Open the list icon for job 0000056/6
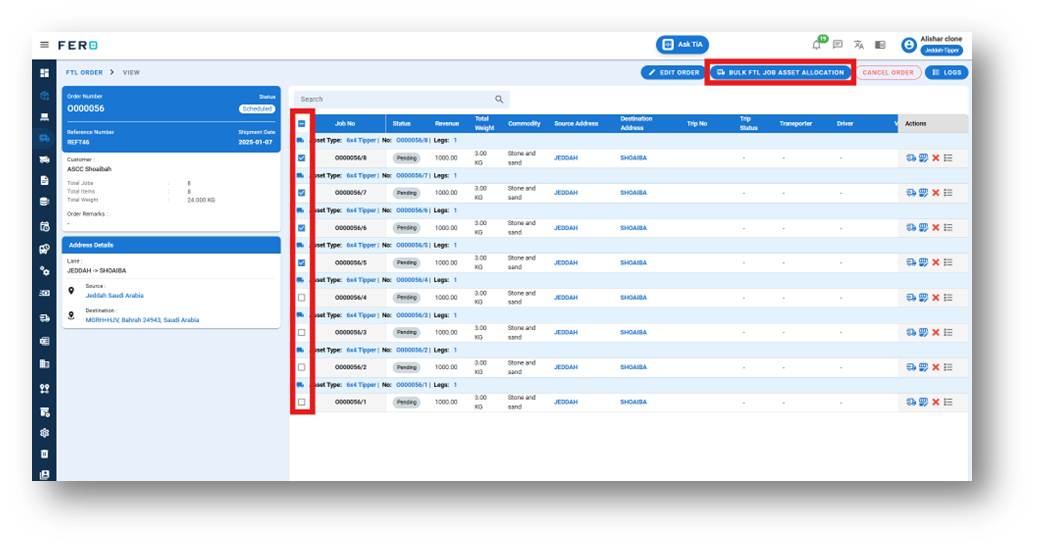The height and width of the screenshot is (546, 1037). click(948, 227)
